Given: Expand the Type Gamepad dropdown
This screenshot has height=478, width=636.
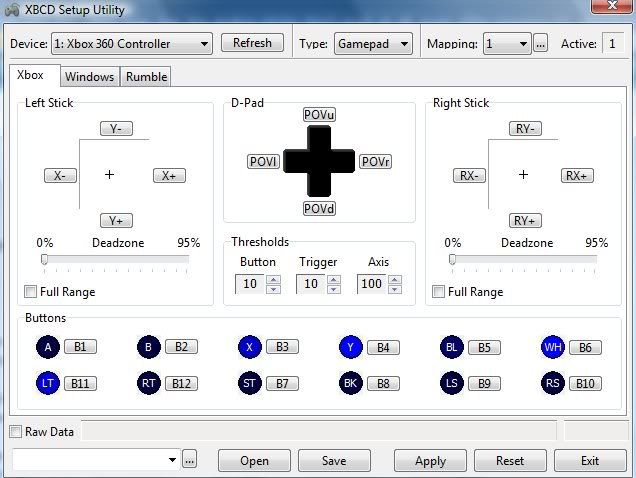Looking at the screenshot, I should [x=404, y=44].
